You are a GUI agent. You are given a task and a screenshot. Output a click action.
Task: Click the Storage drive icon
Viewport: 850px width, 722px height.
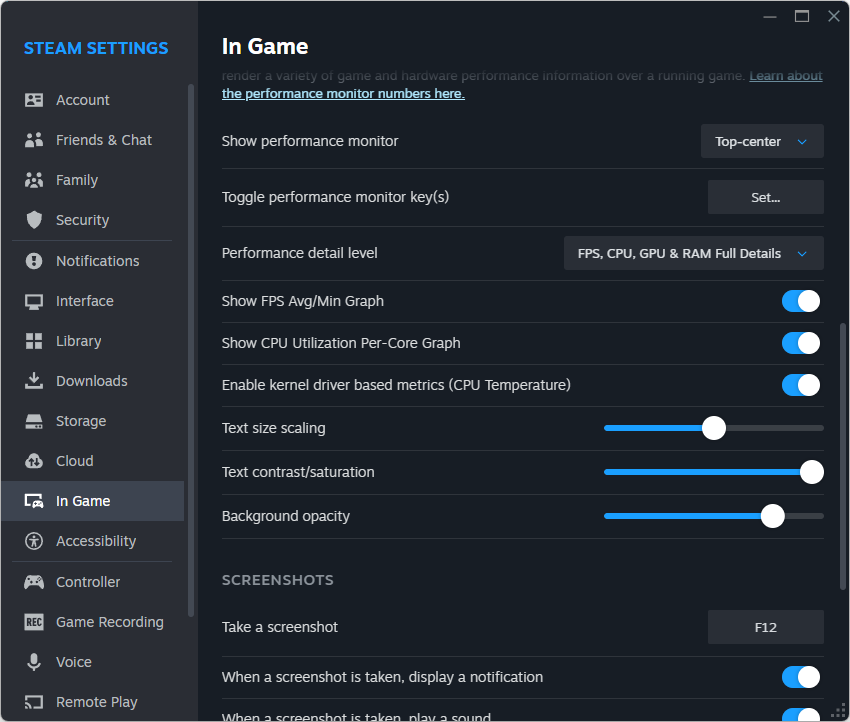click(x=34, y=421)
